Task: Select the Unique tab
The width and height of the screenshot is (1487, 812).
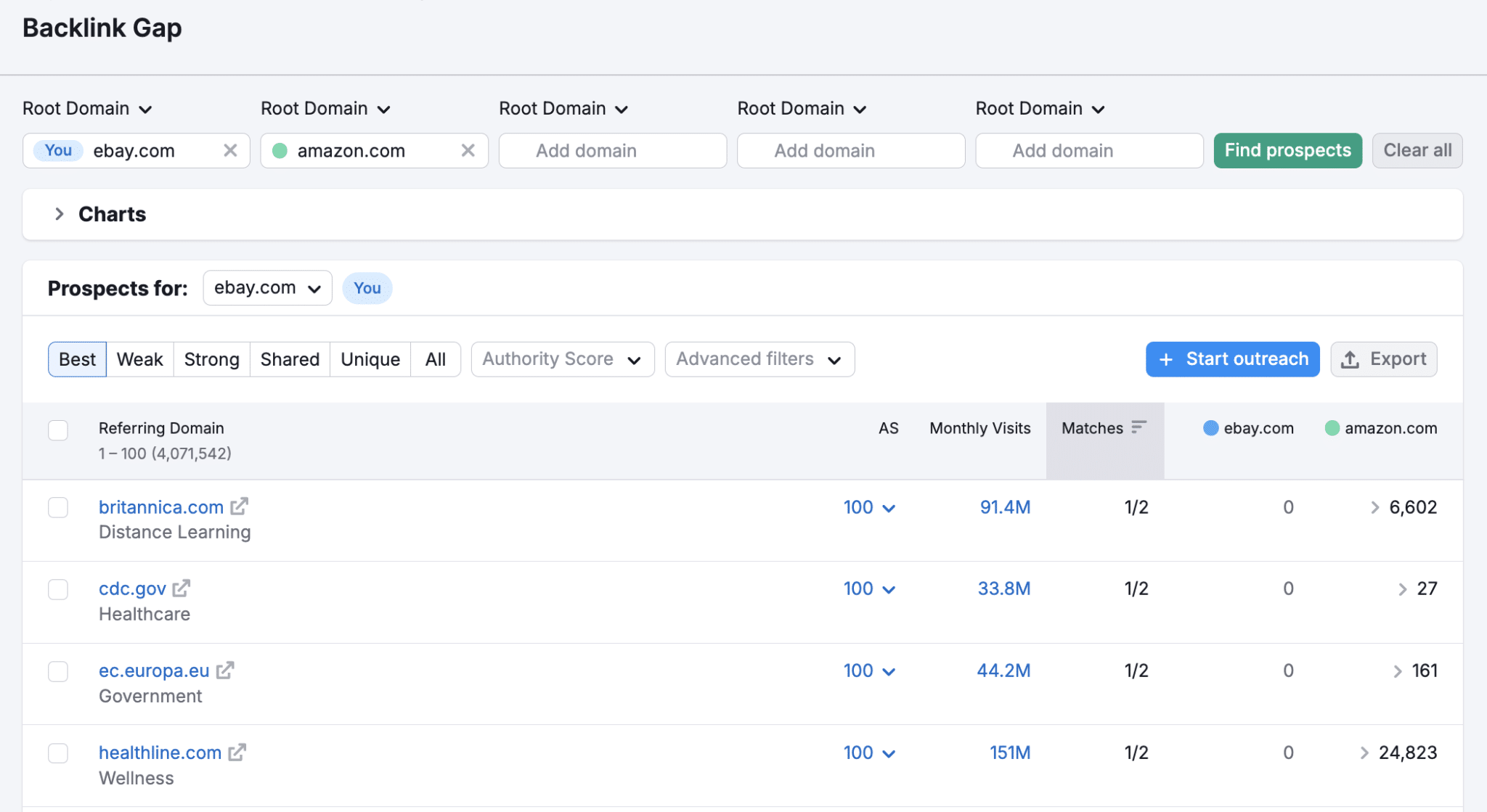Action: click(x=370, y=359)
